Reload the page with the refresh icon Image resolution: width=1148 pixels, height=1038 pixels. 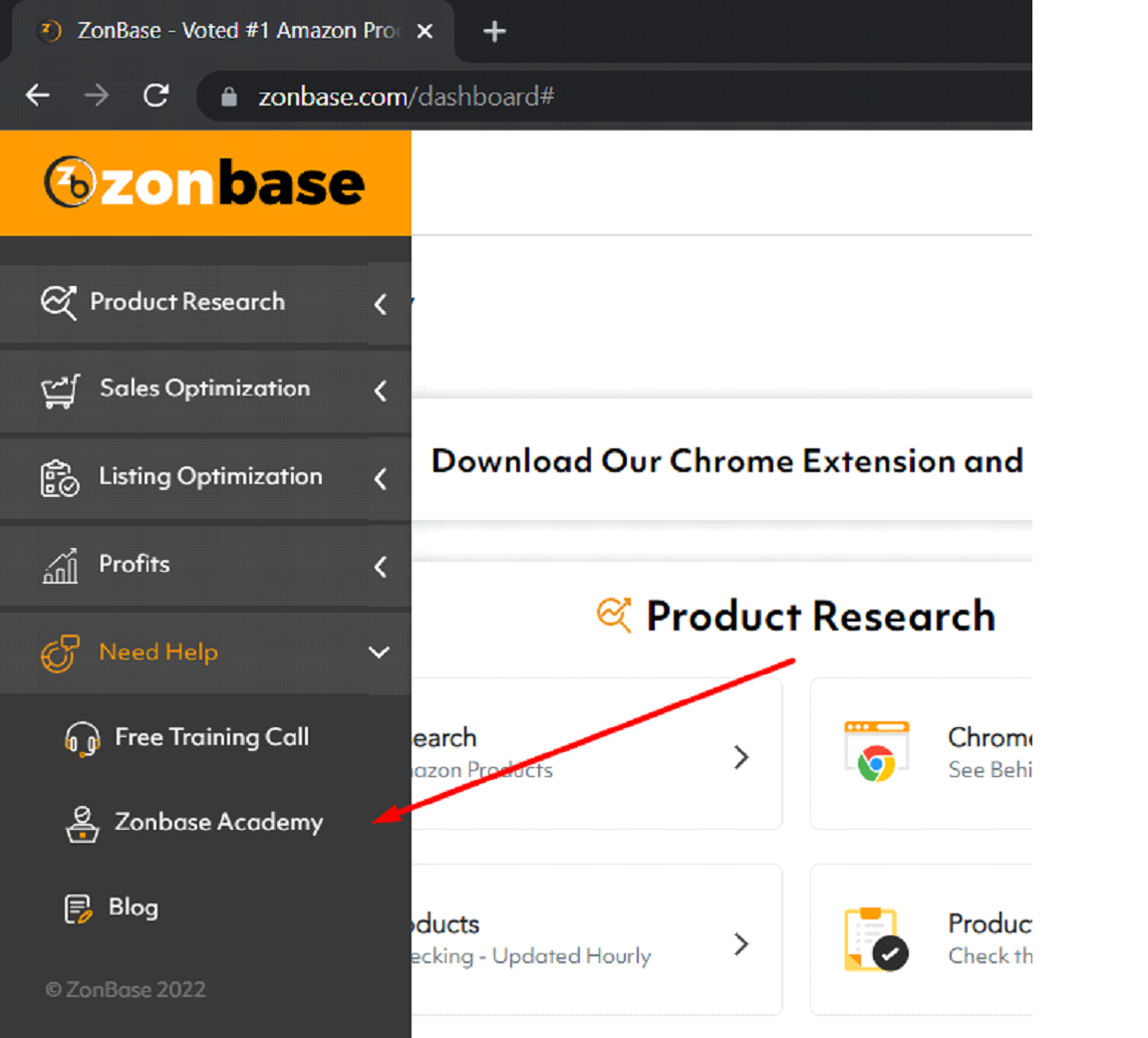pos(155,96)
